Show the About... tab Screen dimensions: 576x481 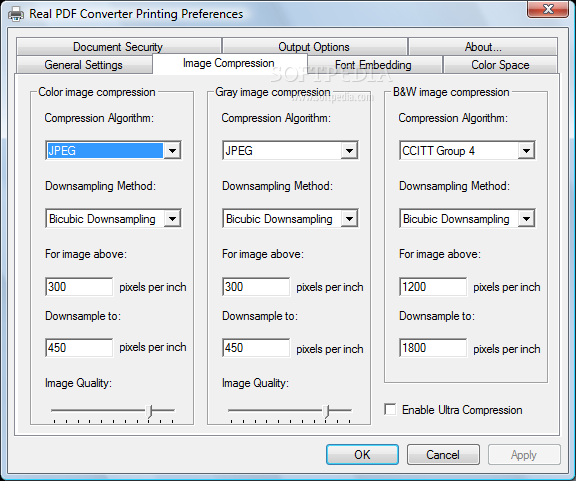pos(483,47)
